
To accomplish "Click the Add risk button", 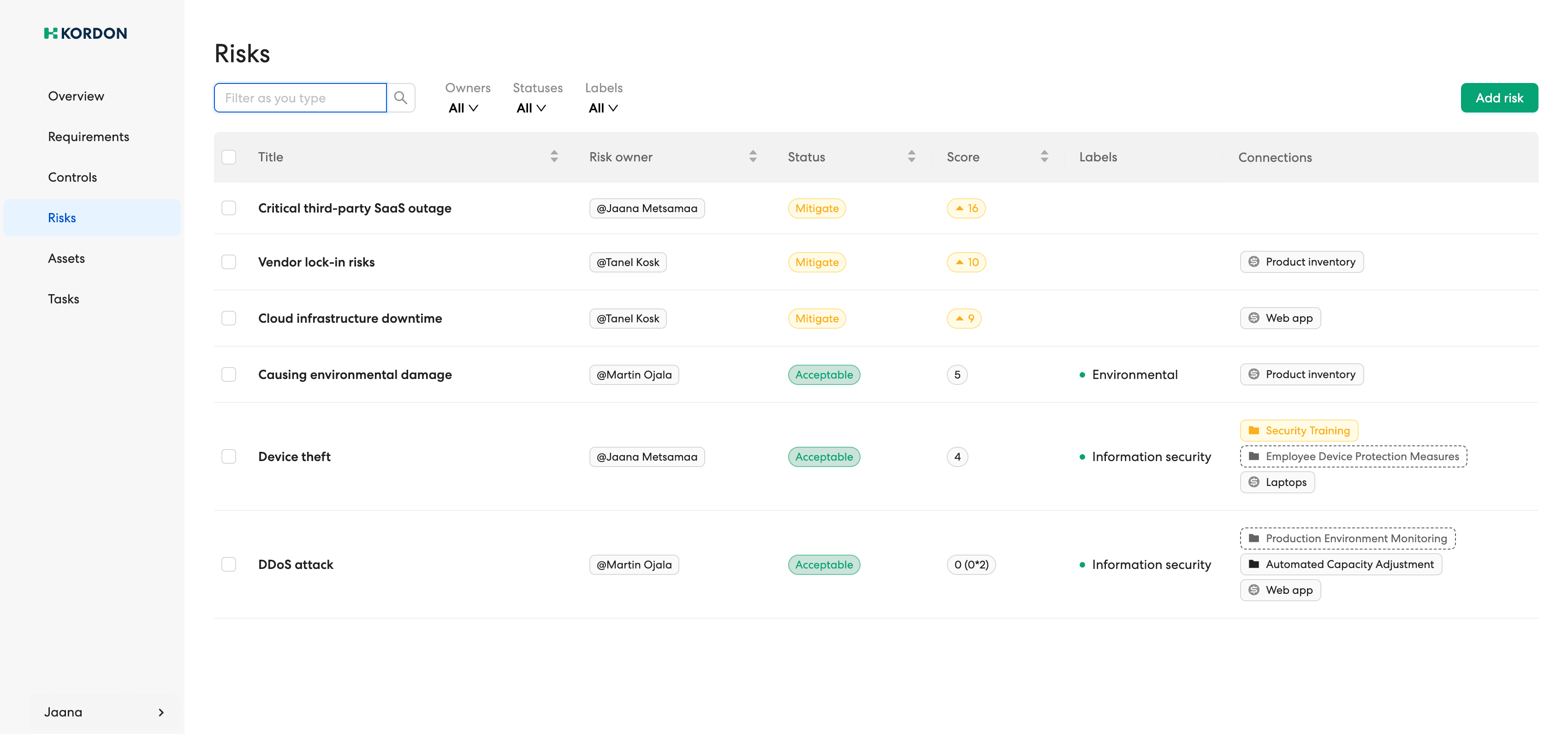I will coord(1499,97).
